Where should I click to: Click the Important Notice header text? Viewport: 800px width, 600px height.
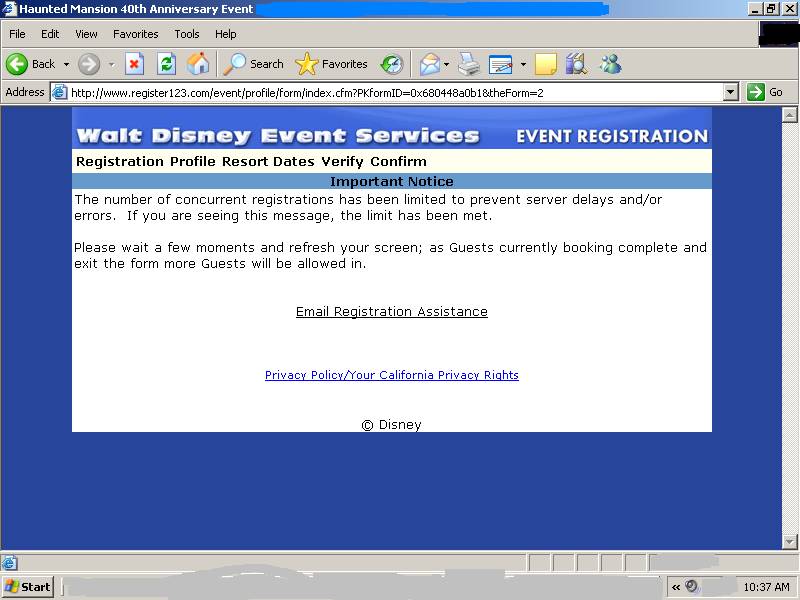(392, 182)
